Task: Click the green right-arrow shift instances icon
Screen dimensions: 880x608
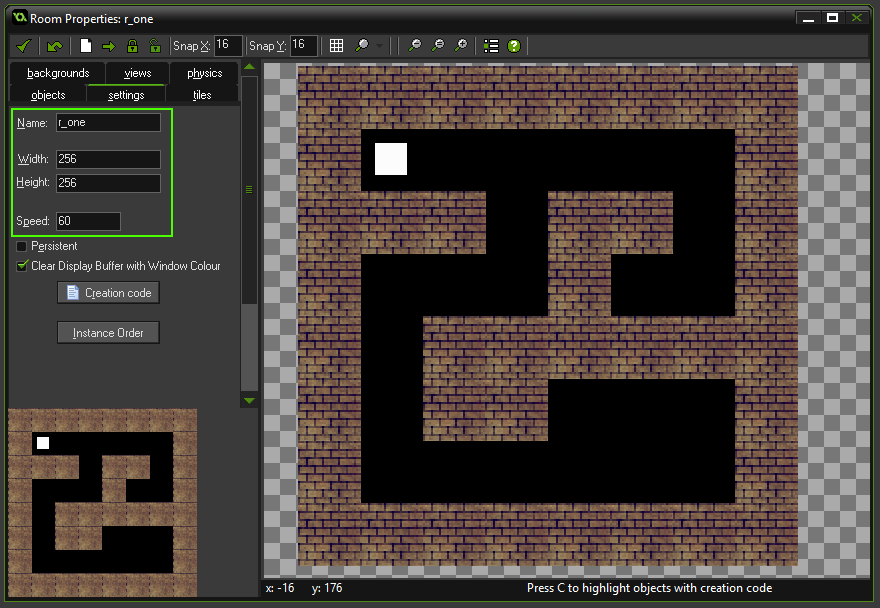Action: coord(108,46)
